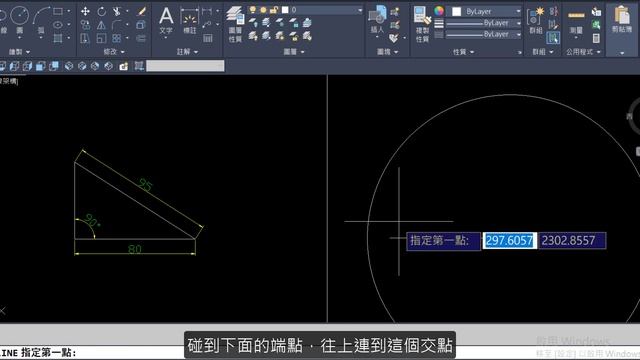This screenshot has height=360, width=640.
Task: Activate the Scale tool
Action: pos(102,38)
